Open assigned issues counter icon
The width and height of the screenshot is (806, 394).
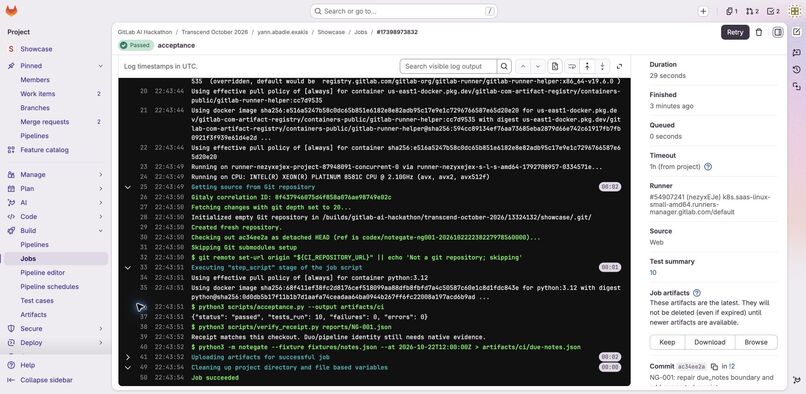tap(732, 11)
